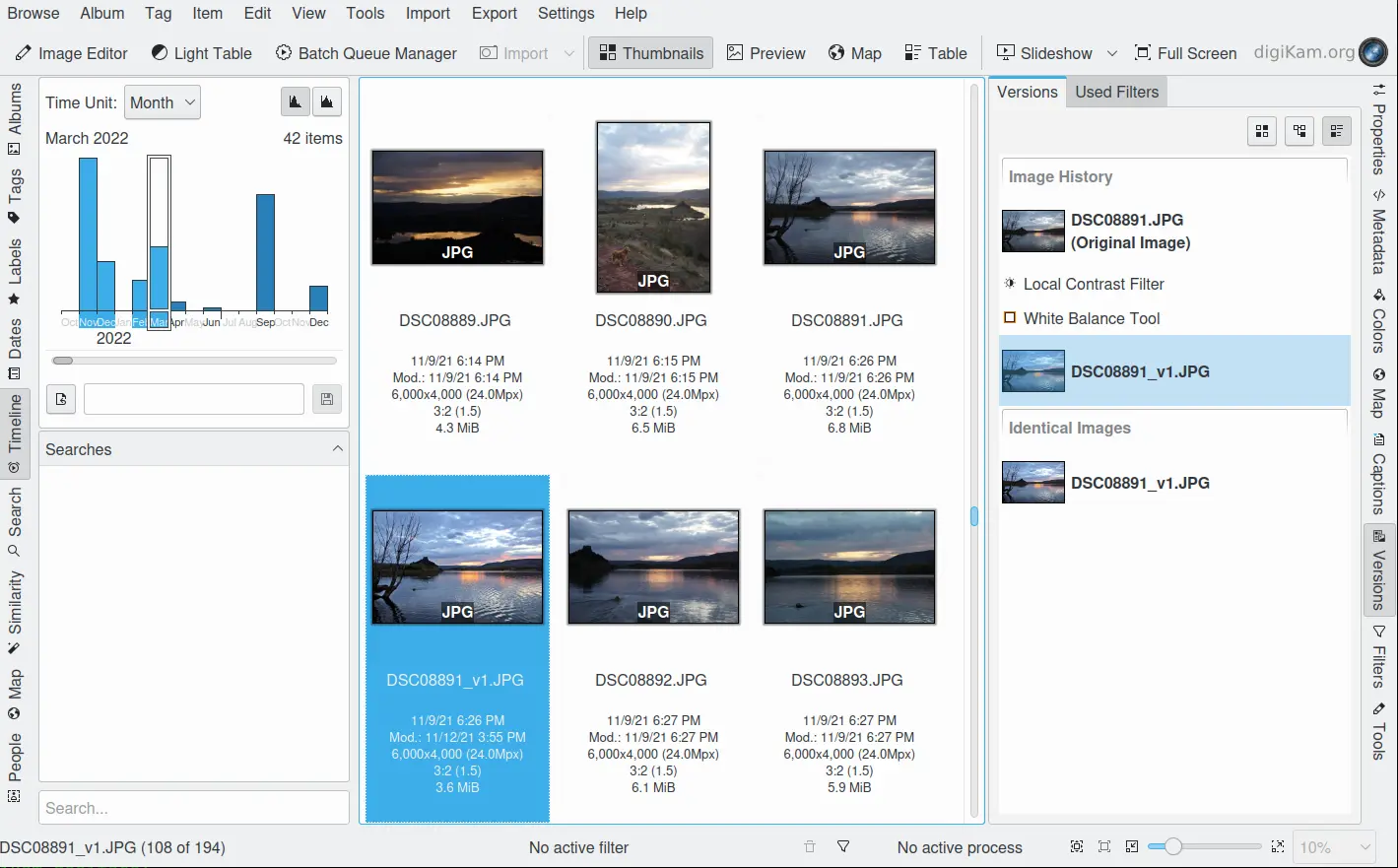Start the Slideshow
Viewport: 1398px width, 868px height.
point(1044,53)
